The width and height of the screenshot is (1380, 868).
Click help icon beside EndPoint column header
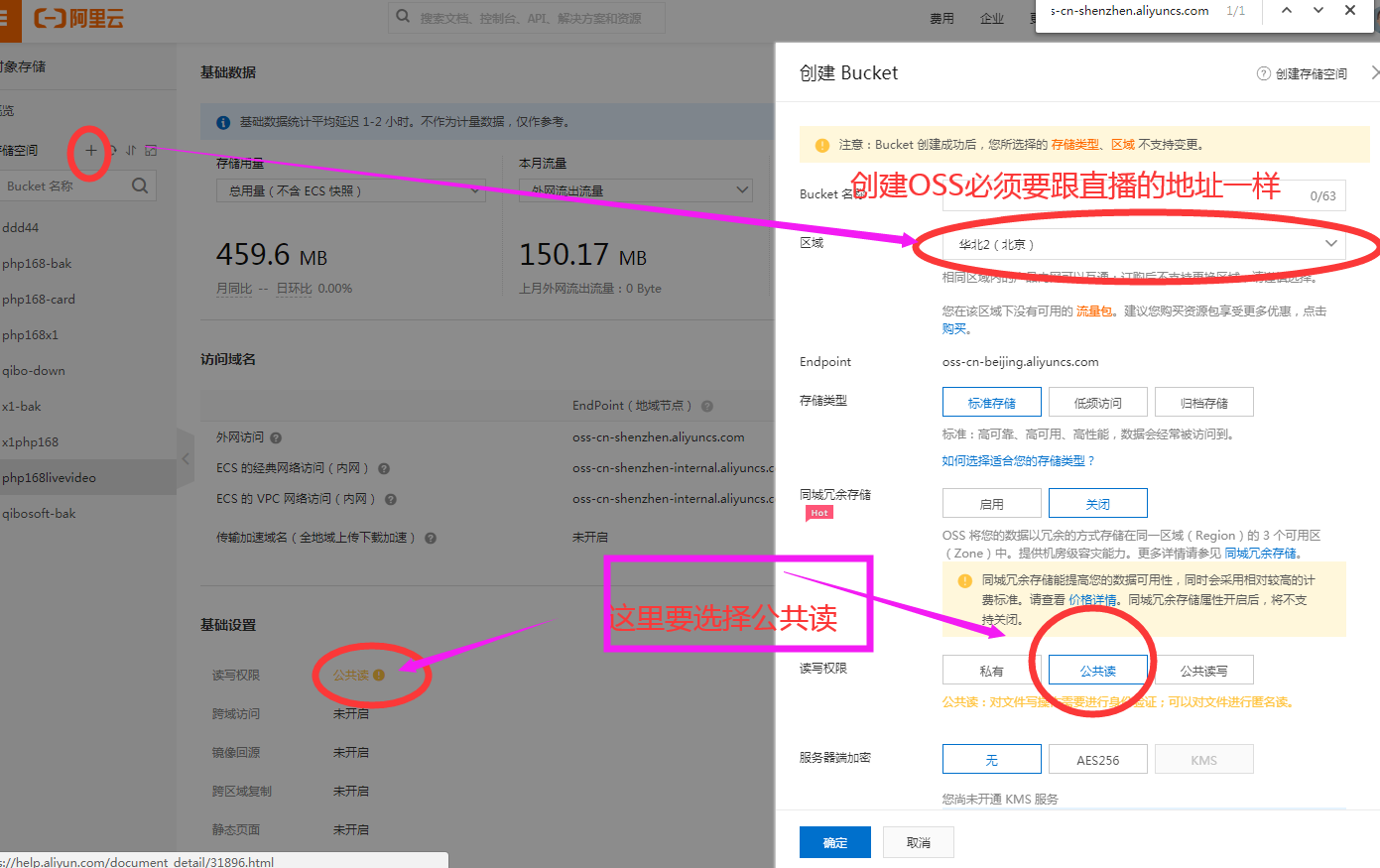[x=707, y=406]
